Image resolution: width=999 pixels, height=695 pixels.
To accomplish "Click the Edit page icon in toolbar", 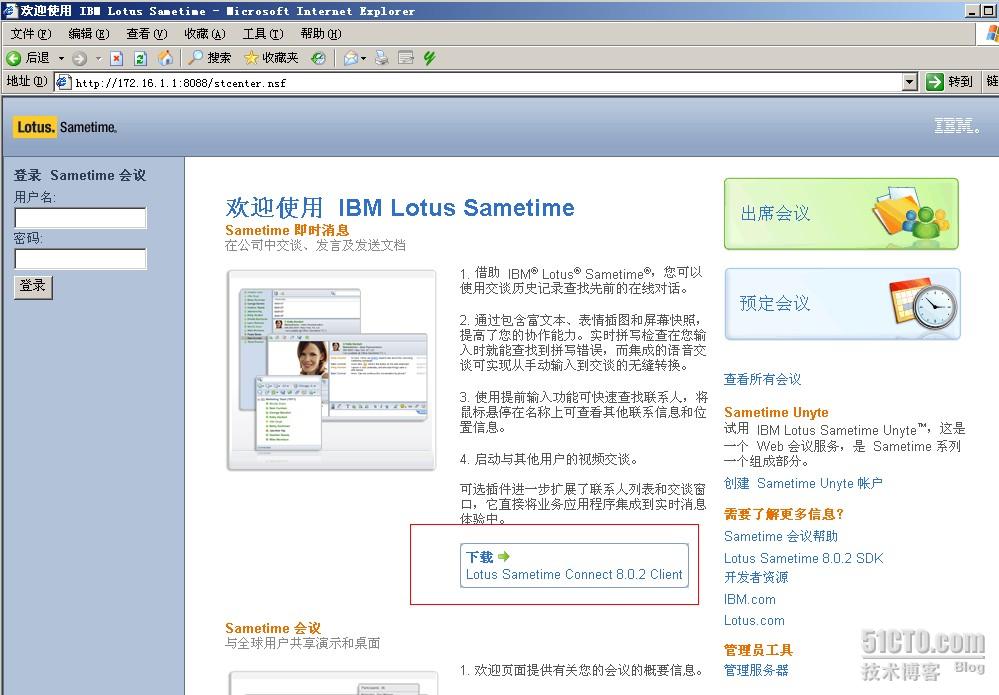I will pos(406,58).
